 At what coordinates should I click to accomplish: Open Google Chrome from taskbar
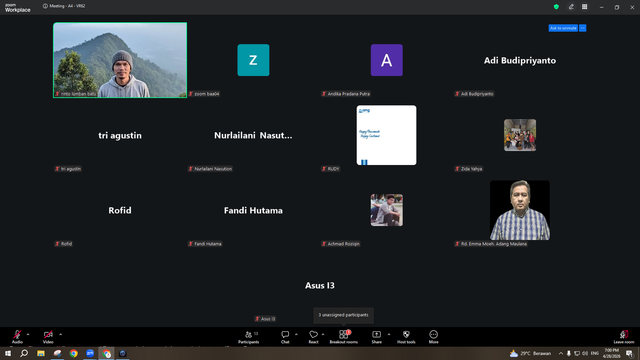[73, 353]
